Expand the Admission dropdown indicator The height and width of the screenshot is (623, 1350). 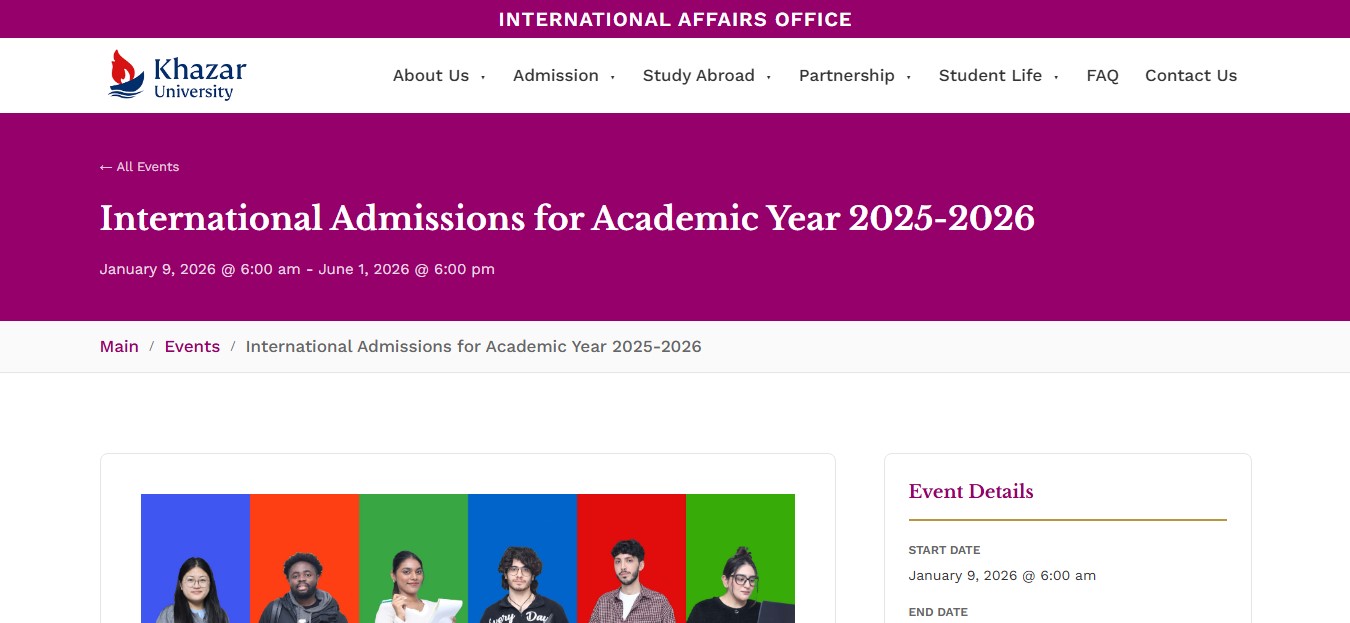613,77
